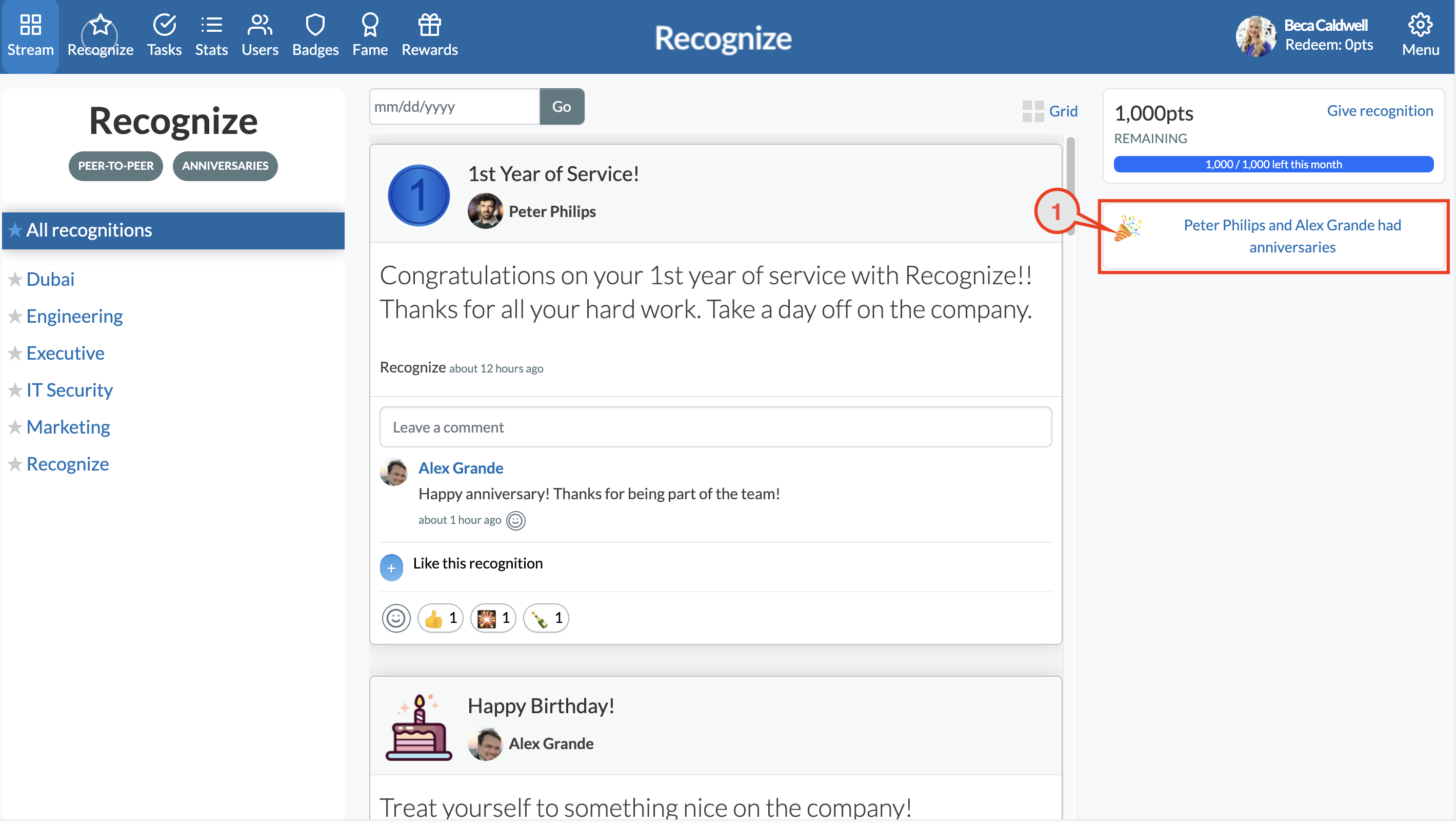Image resolution: width=1456 pixels, height=823 pixels.
Task: Switch stream to Grid view
Action: tap(1050, 111)
